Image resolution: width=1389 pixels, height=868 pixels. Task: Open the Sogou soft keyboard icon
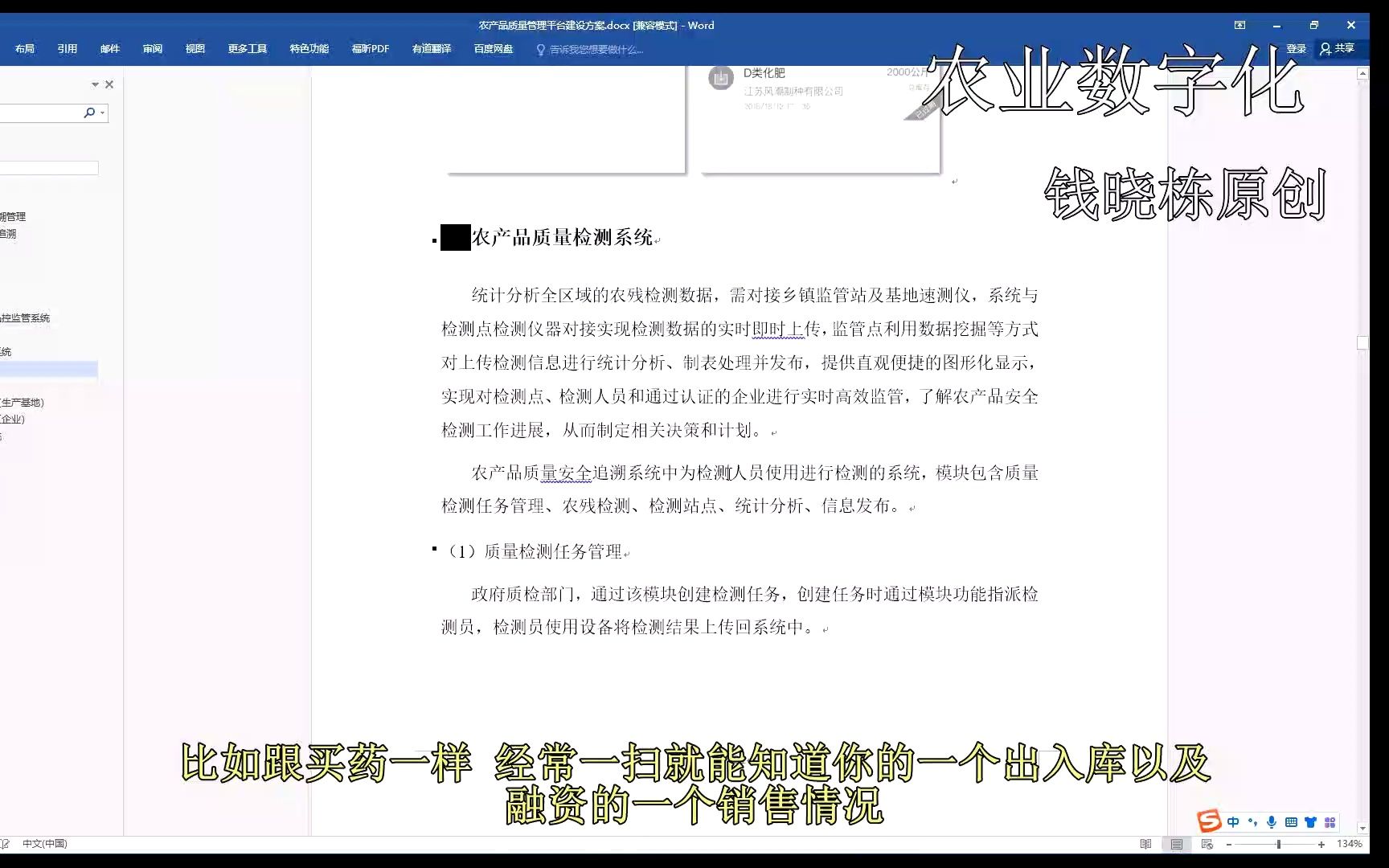point(1291,822)
